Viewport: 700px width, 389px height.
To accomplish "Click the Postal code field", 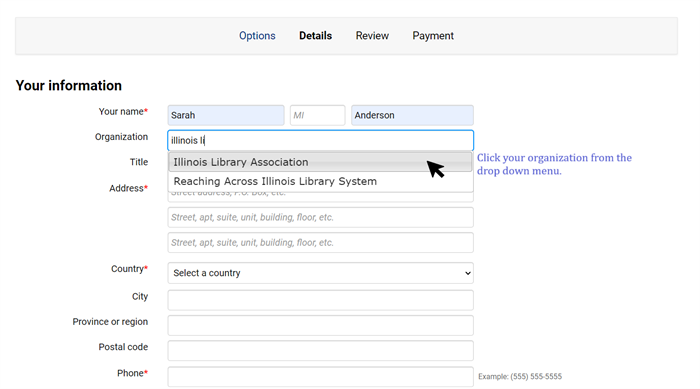I will 321,351.
